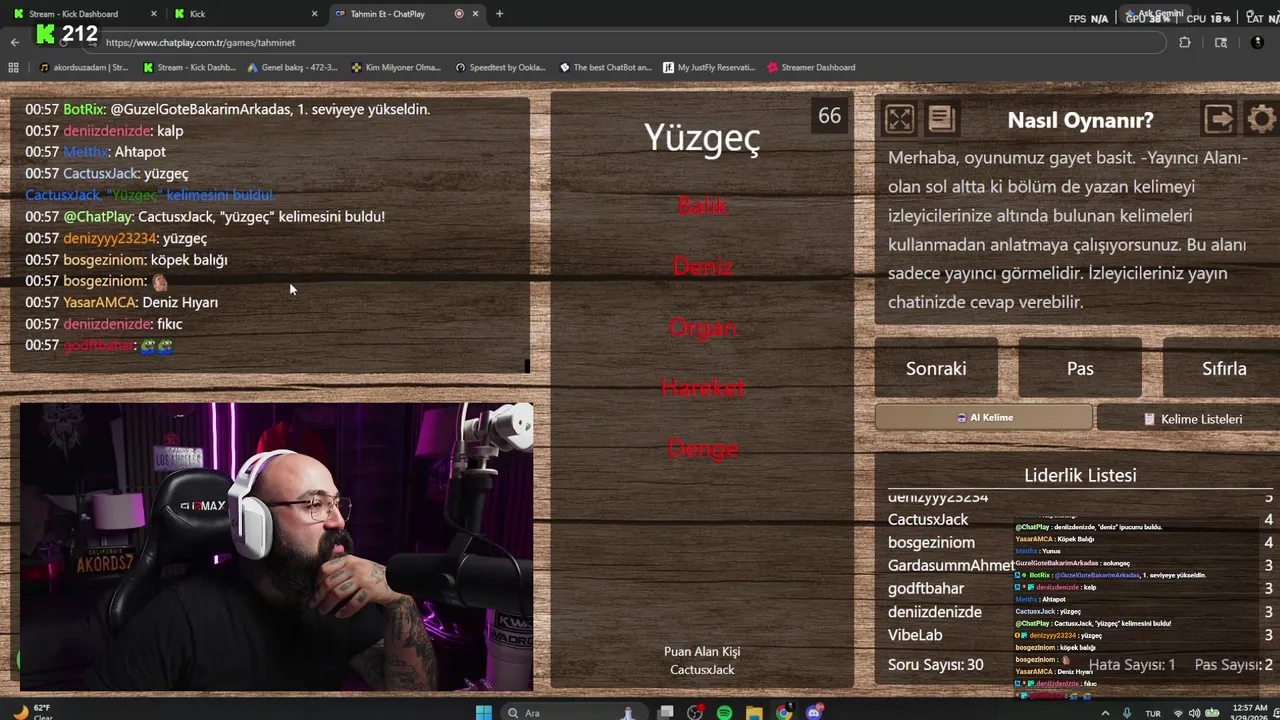
Task: Click the tray microphone icon
Action: pos(1127,713)
